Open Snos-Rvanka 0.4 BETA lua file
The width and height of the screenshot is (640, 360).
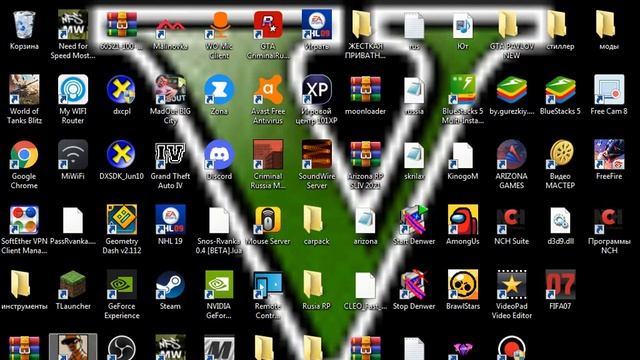coord(219,220)
